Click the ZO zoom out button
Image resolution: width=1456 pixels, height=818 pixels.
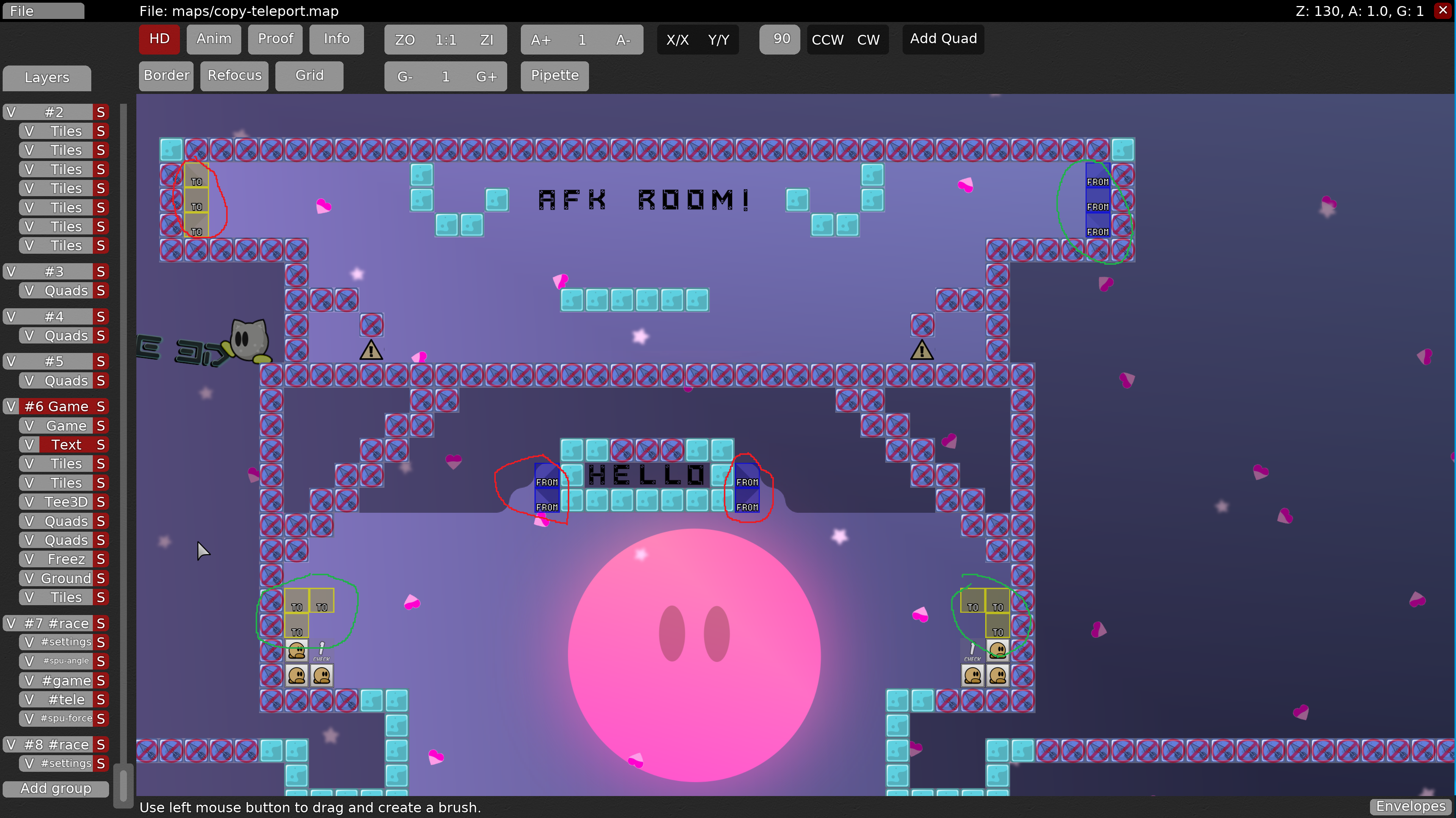pyautogui.click(x=405, y=39)
